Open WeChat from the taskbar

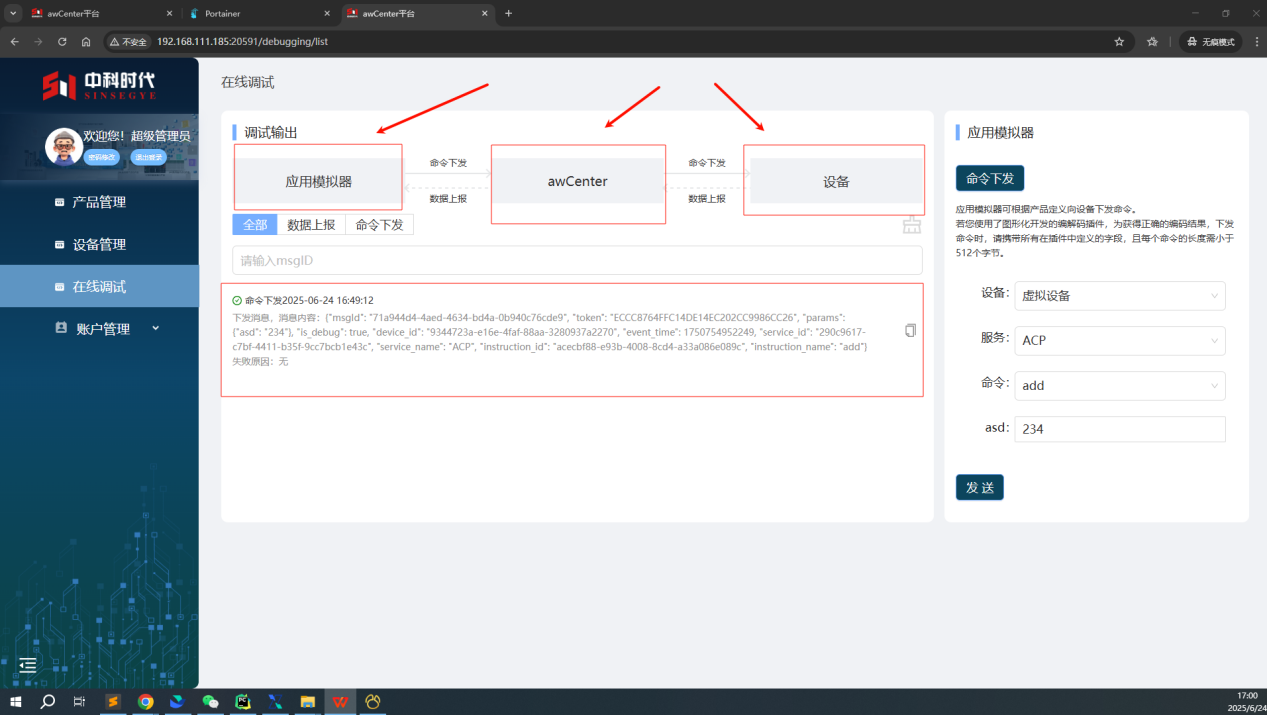tap(210, 702)
